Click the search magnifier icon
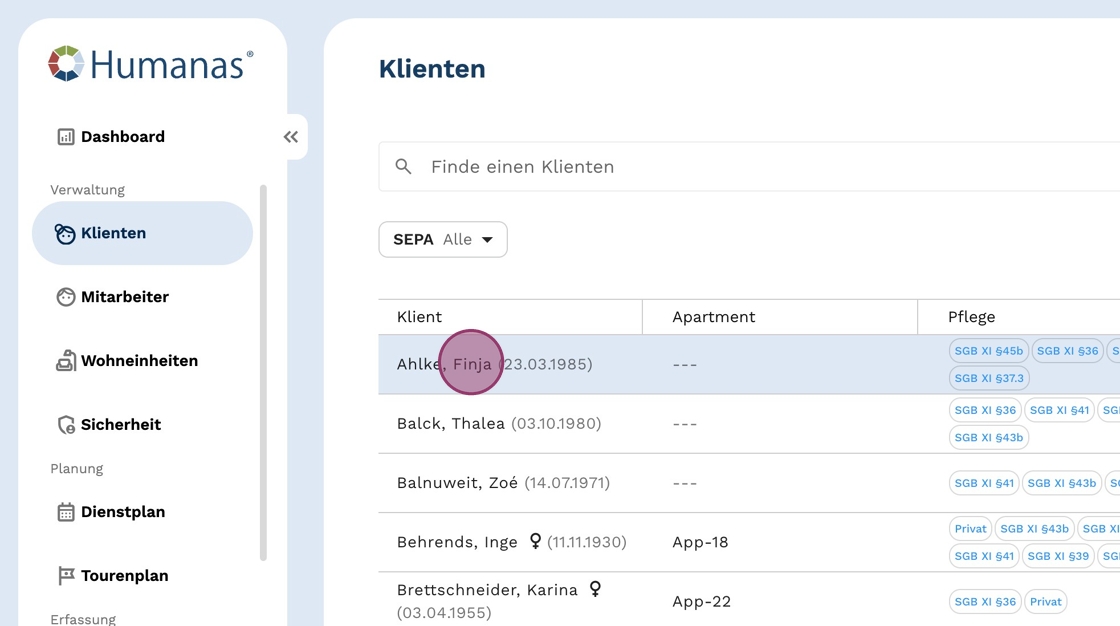 click(404, 167)
